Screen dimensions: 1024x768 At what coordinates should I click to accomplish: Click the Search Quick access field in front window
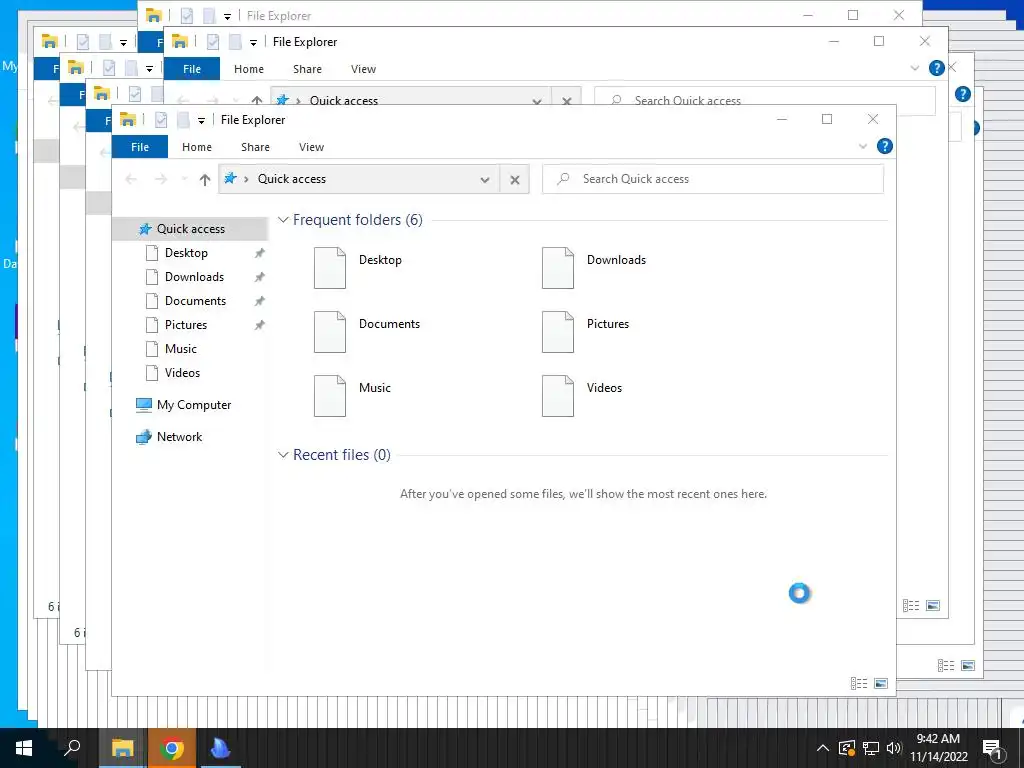point(712,179)
